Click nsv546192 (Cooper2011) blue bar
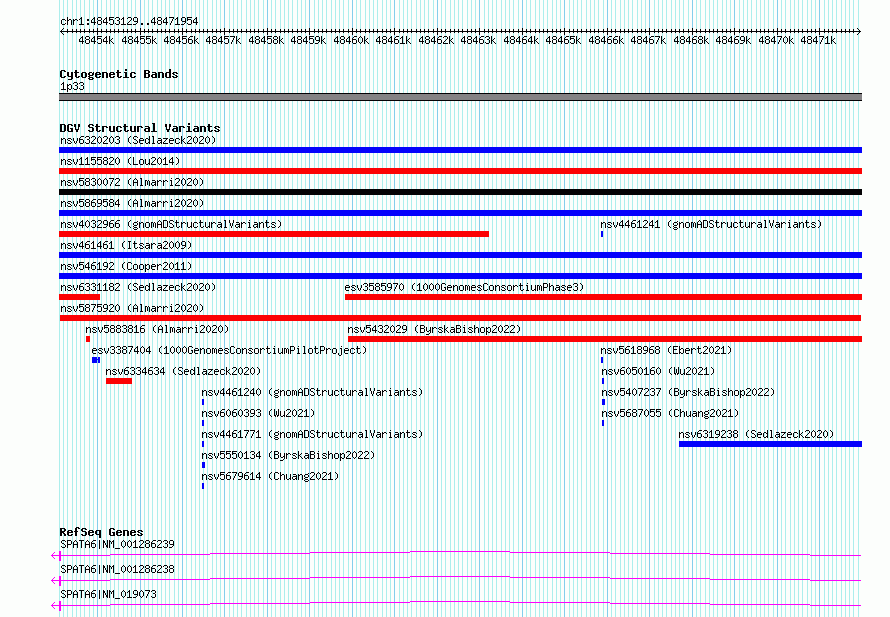890x617 pixels. (x=460, y=276)
